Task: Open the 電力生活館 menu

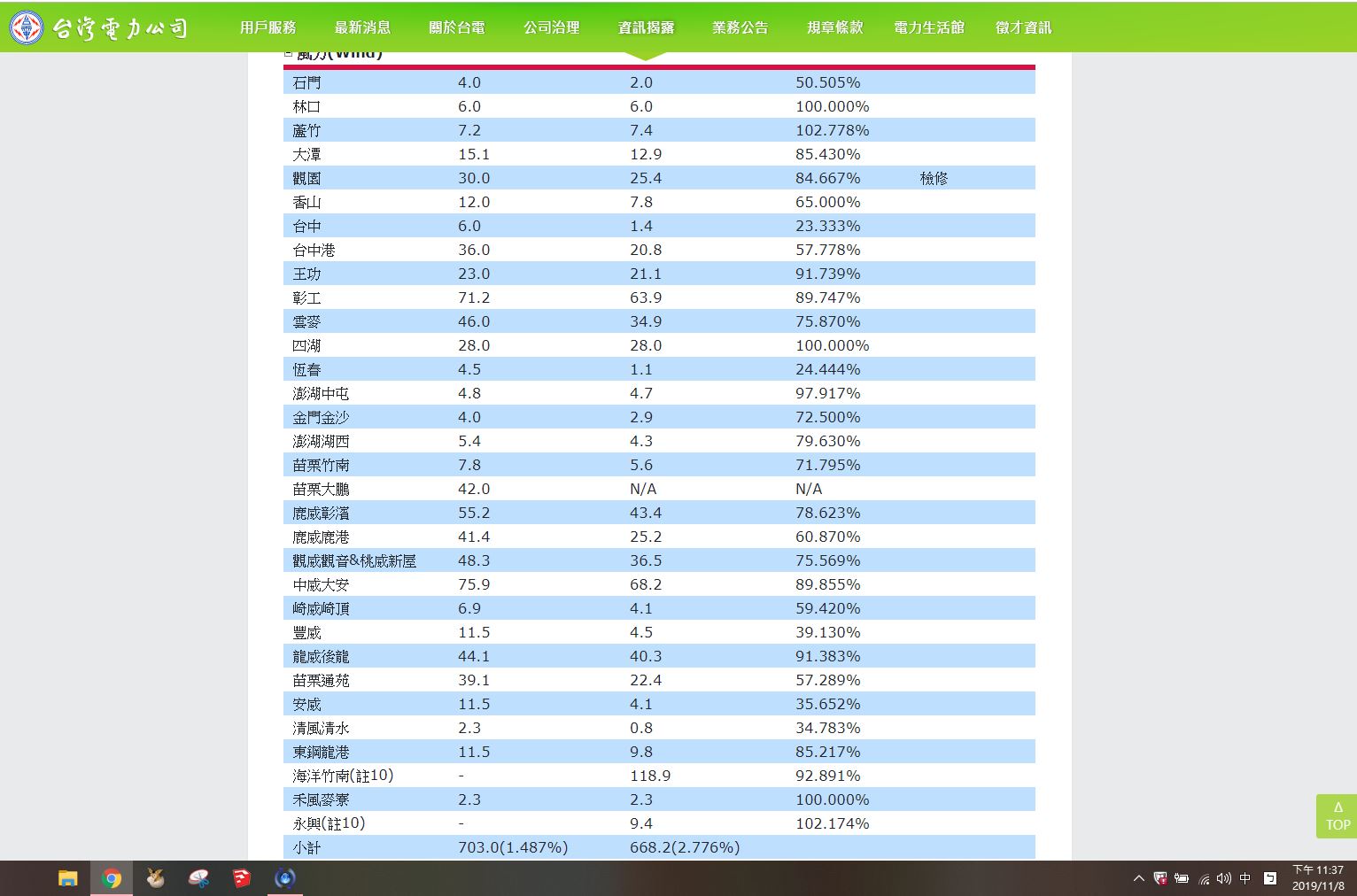Action: [929, 27]
